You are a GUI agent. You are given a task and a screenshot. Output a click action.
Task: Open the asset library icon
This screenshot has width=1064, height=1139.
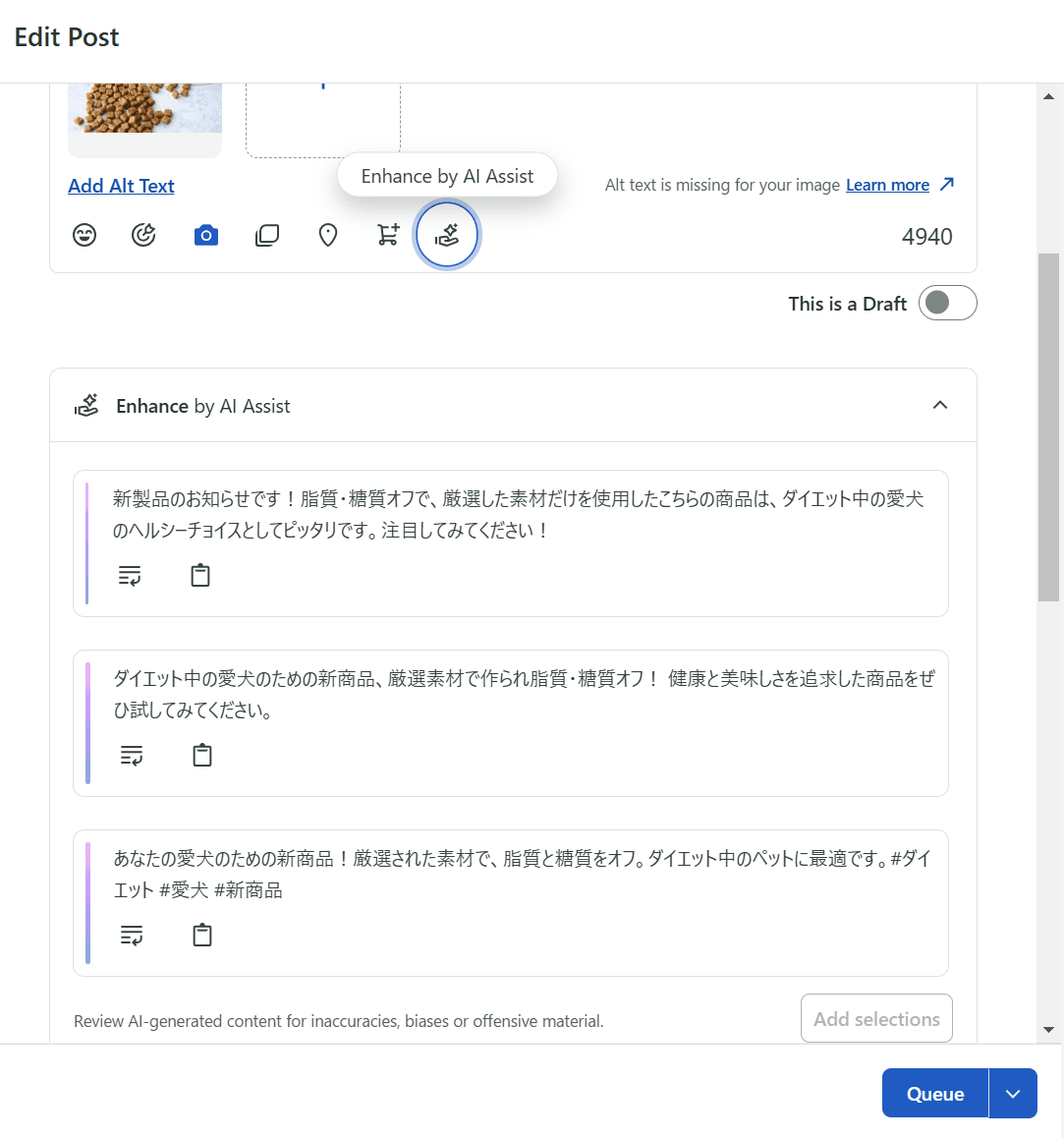tap(267, 236)
